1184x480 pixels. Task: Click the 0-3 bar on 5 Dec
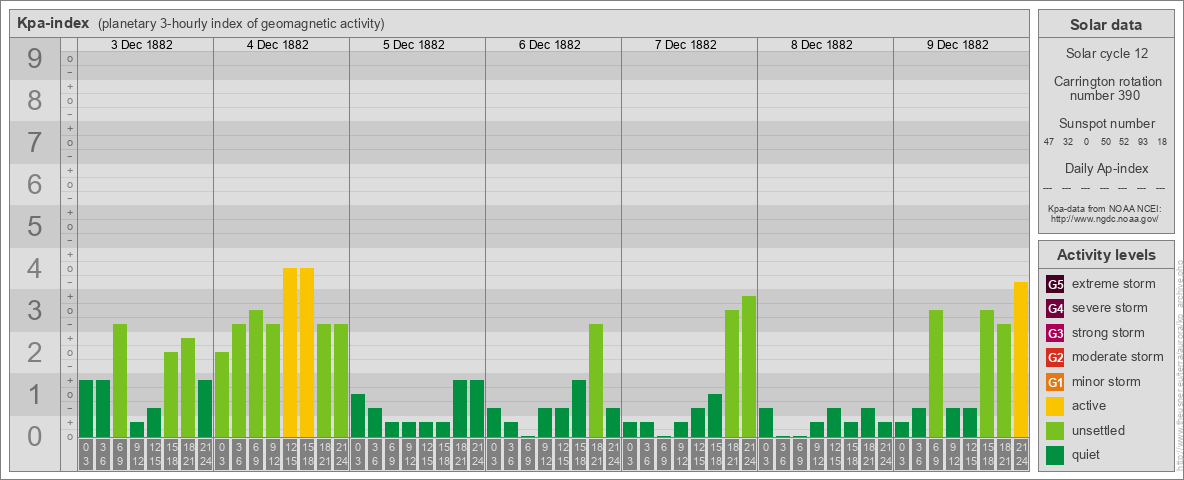click(x=358, y=416)
